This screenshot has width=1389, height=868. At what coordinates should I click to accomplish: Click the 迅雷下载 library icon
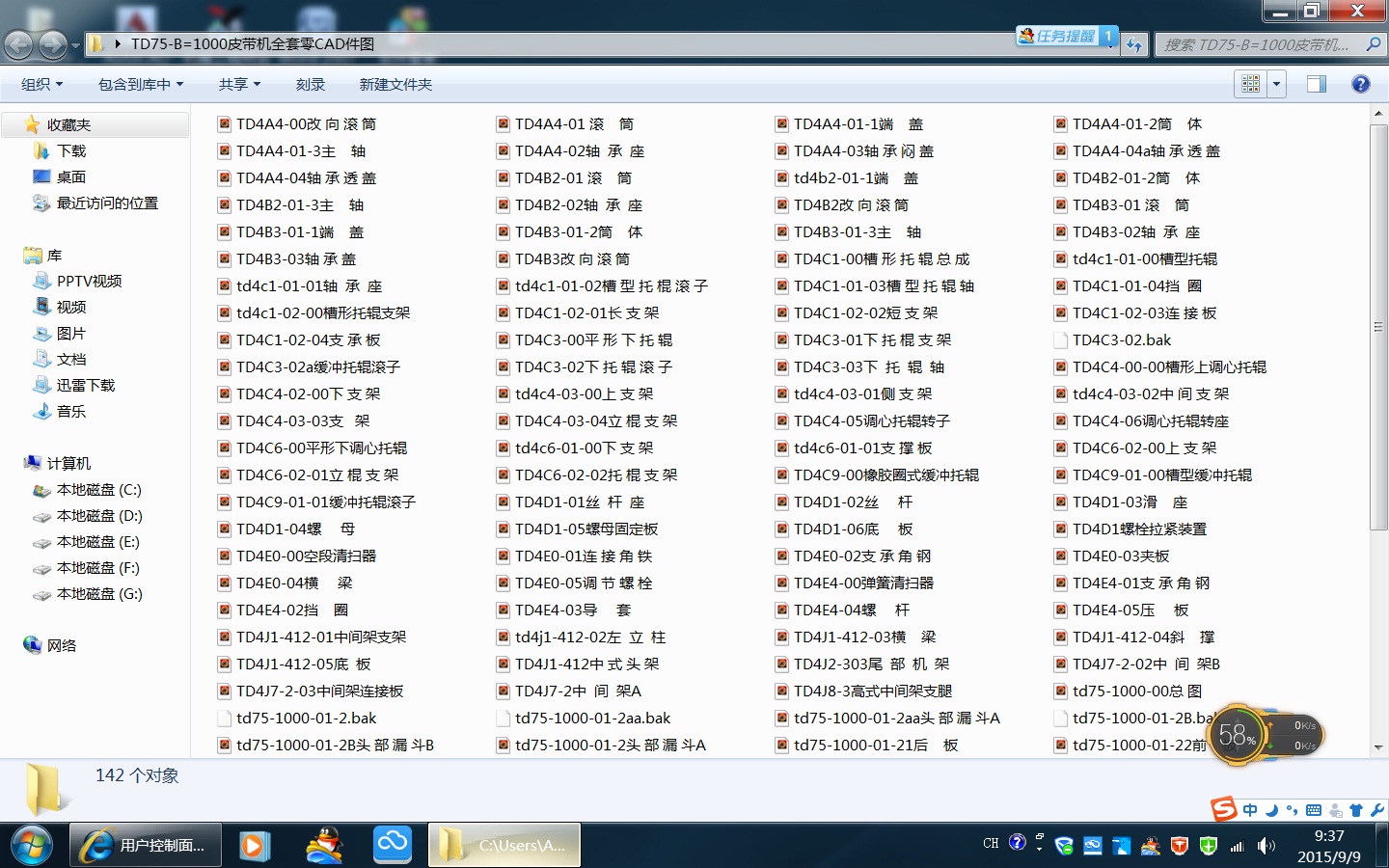[x=41, y=385]
